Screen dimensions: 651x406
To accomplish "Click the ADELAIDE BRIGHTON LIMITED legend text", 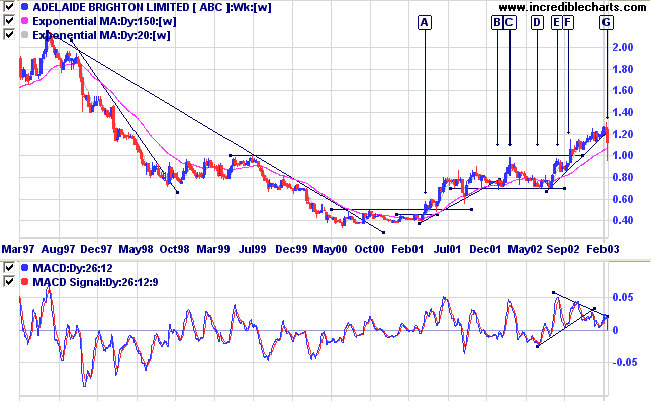I will click(x=152, y=7).
